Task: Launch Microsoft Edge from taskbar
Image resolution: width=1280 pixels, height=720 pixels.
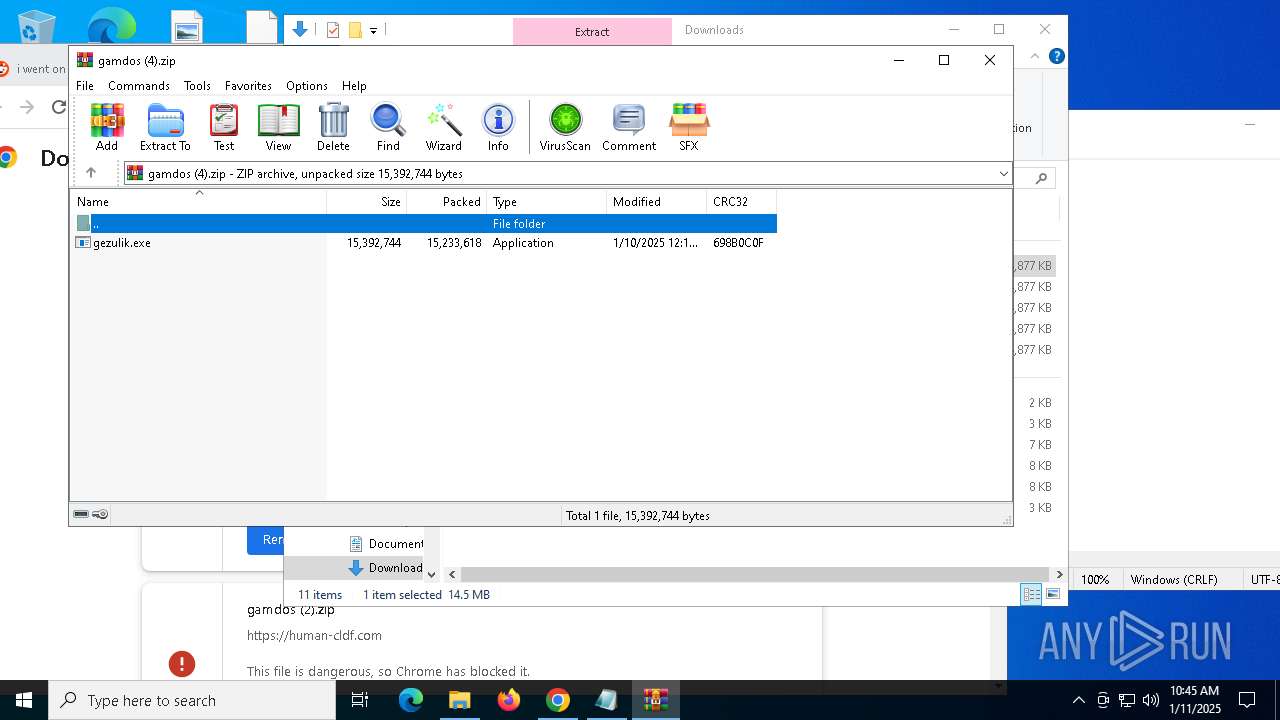Action: click(411, 700)
